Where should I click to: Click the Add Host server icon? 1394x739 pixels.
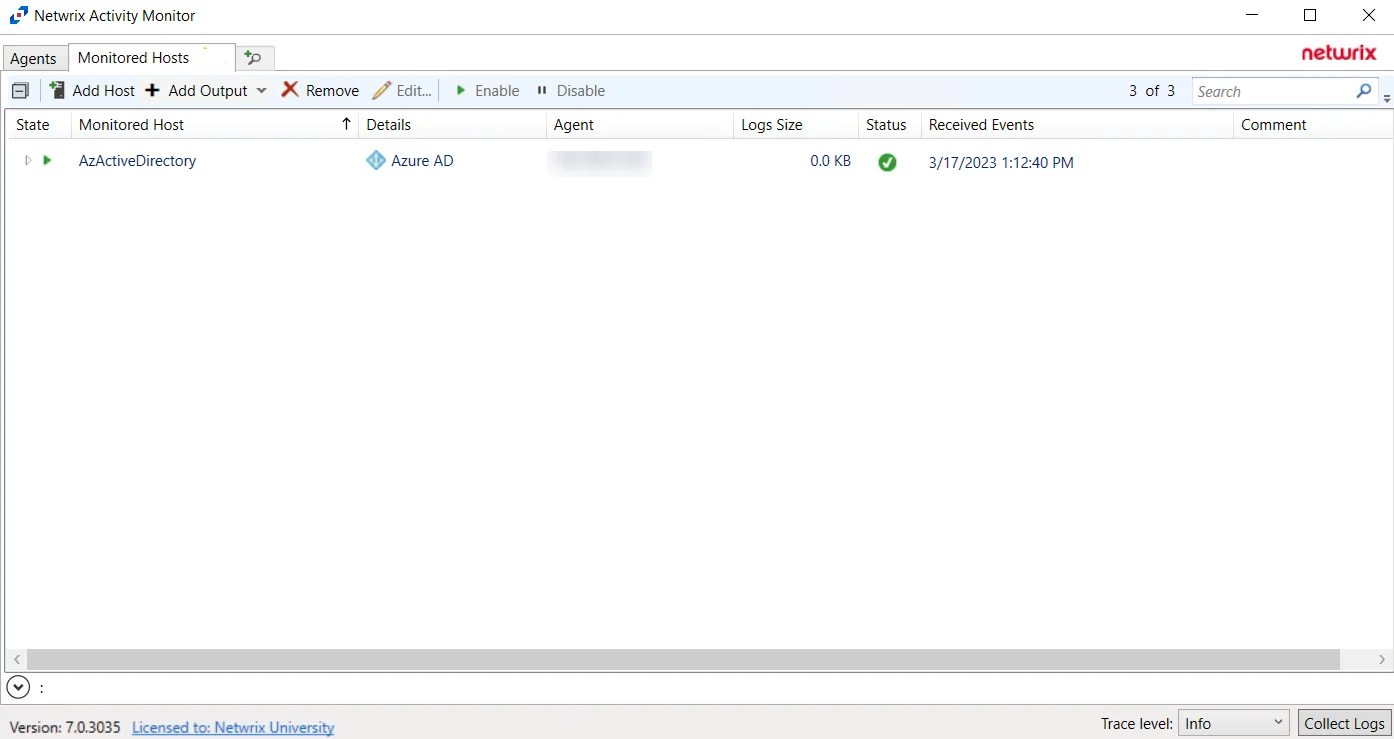[x=57, y=90]
